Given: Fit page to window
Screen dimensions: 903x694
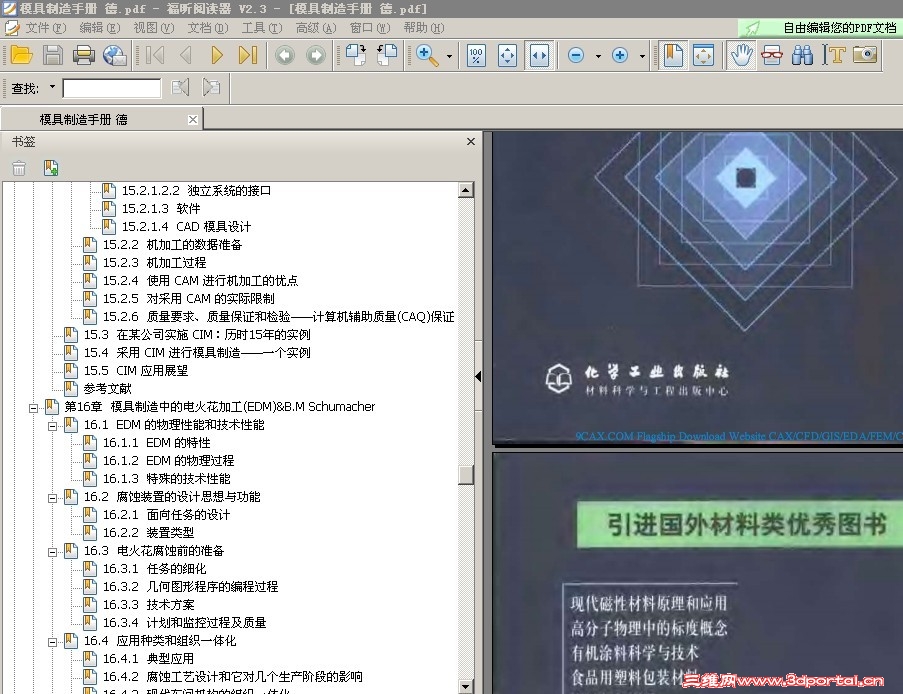Looking at the screenshot, I should click(x=507, y=55).
